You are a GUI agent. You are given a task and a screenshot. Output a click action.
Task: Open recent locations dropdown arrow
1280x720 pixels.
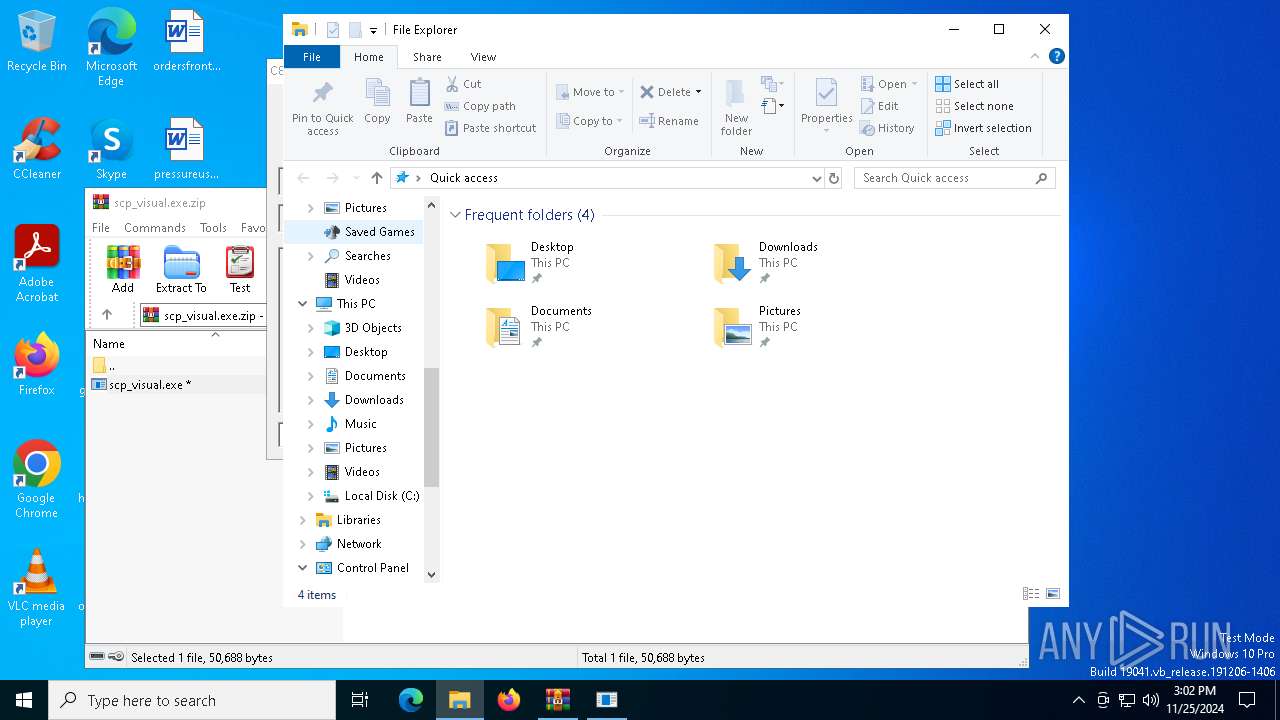tap(355, 178)
